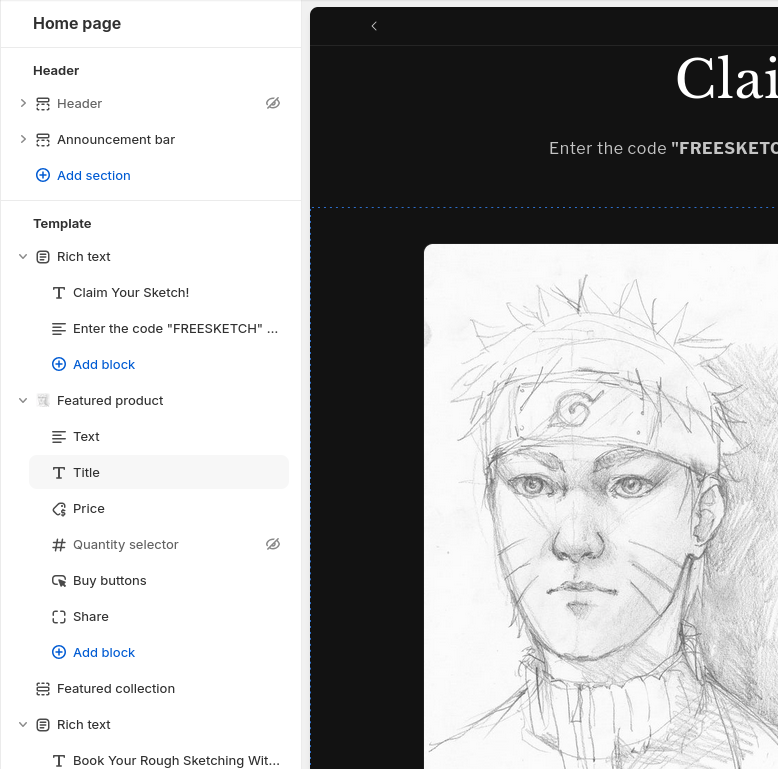Screen dimensions: 778x769
Task: Click the Share block icon
Action: click(x=59, y=617)
